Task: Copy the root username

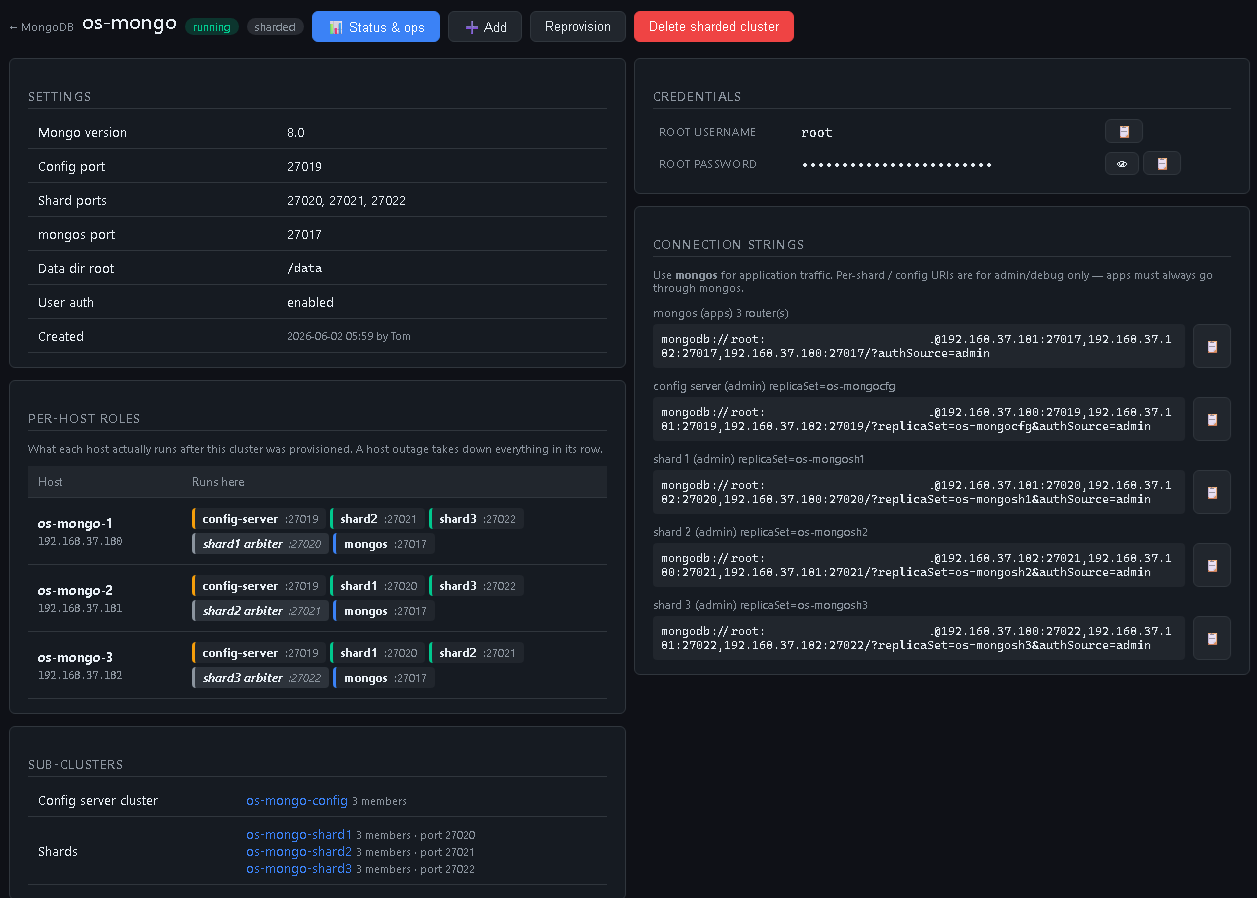Action: pyautogui.click(x=1123, y=132)
